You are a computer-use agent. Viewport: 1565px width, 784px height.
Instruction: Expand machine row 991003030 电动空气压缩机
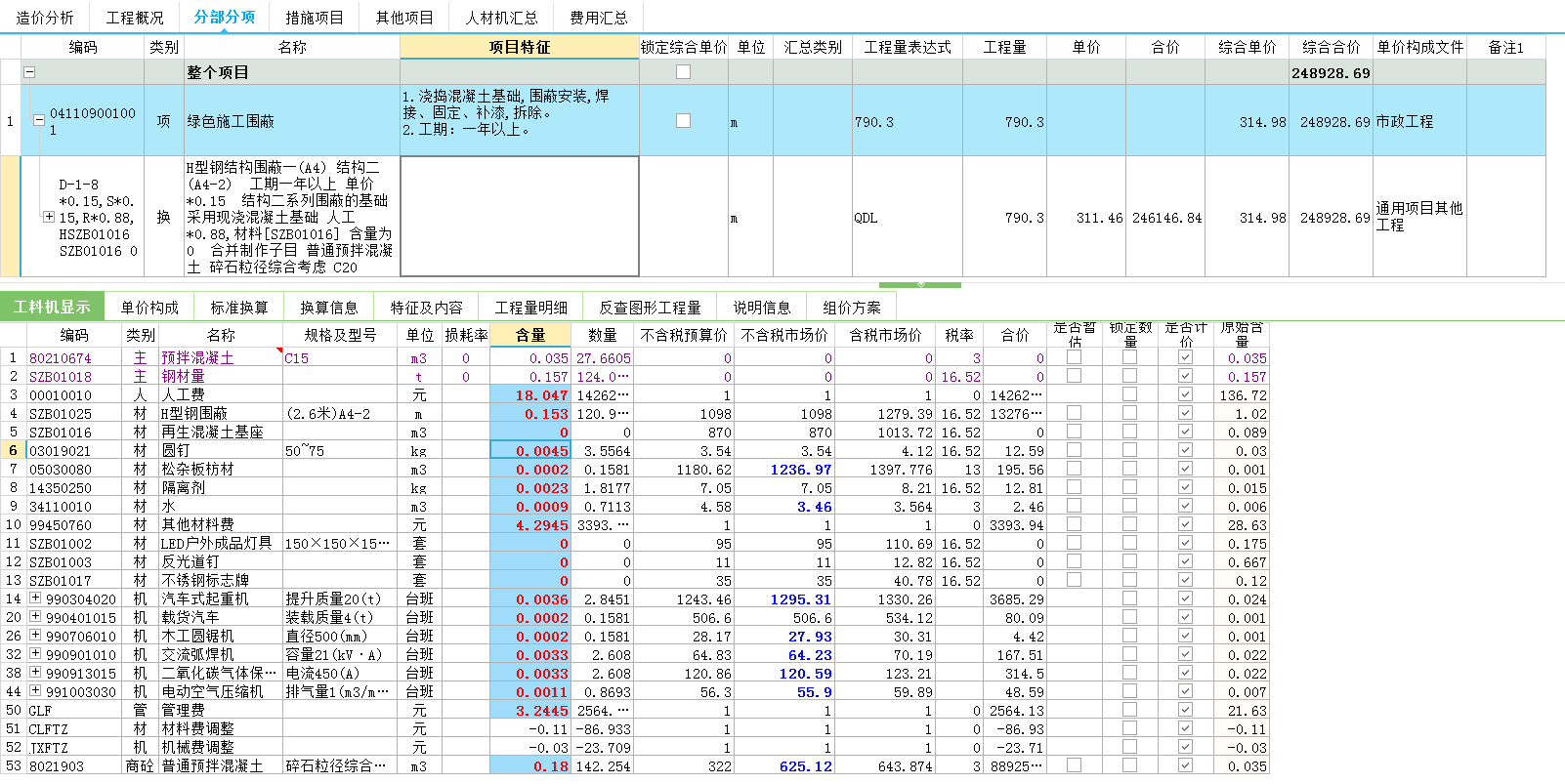click(35, 691)
